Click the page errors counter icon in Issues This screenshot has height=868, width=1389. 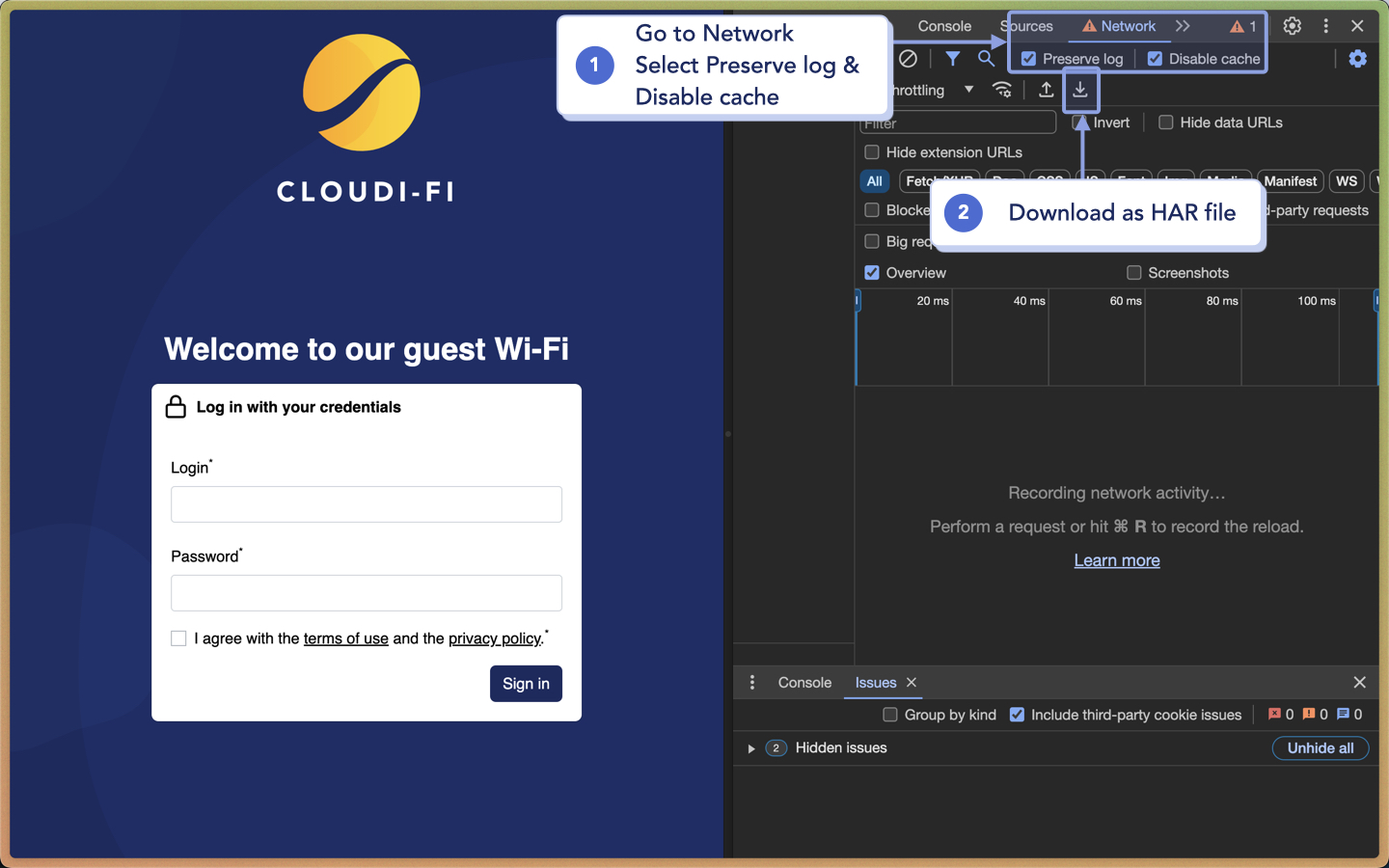coord(1274,715)
